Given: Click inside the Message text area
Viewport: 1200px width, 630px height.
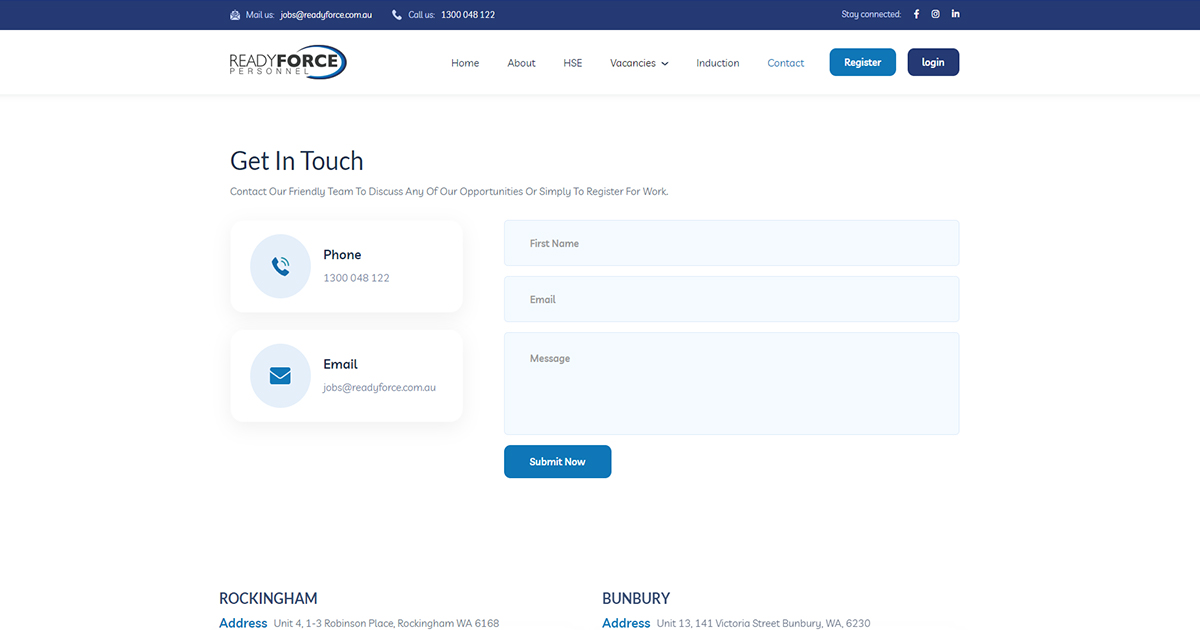Looking at the screenshot, I should [731, 384].
